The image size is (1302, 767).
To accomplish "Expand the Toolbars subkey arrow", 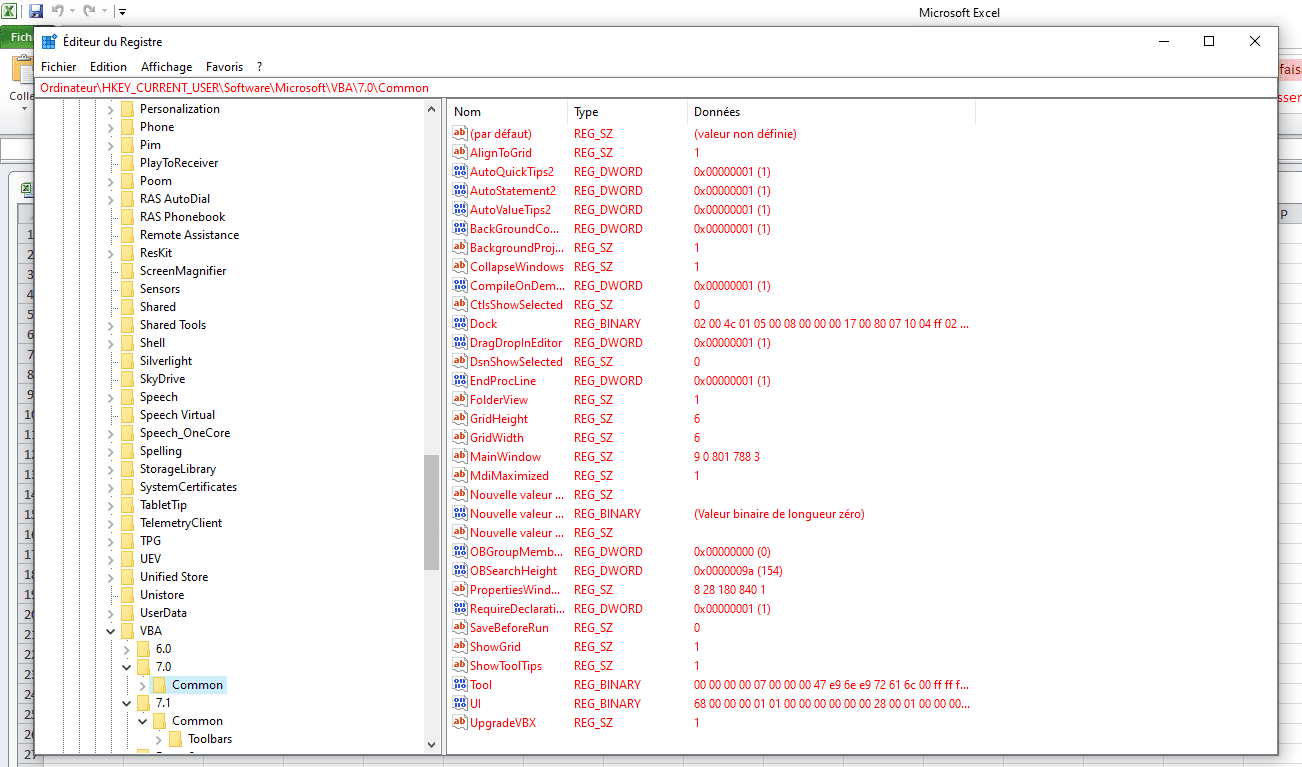I will click(x=158, y=739).
